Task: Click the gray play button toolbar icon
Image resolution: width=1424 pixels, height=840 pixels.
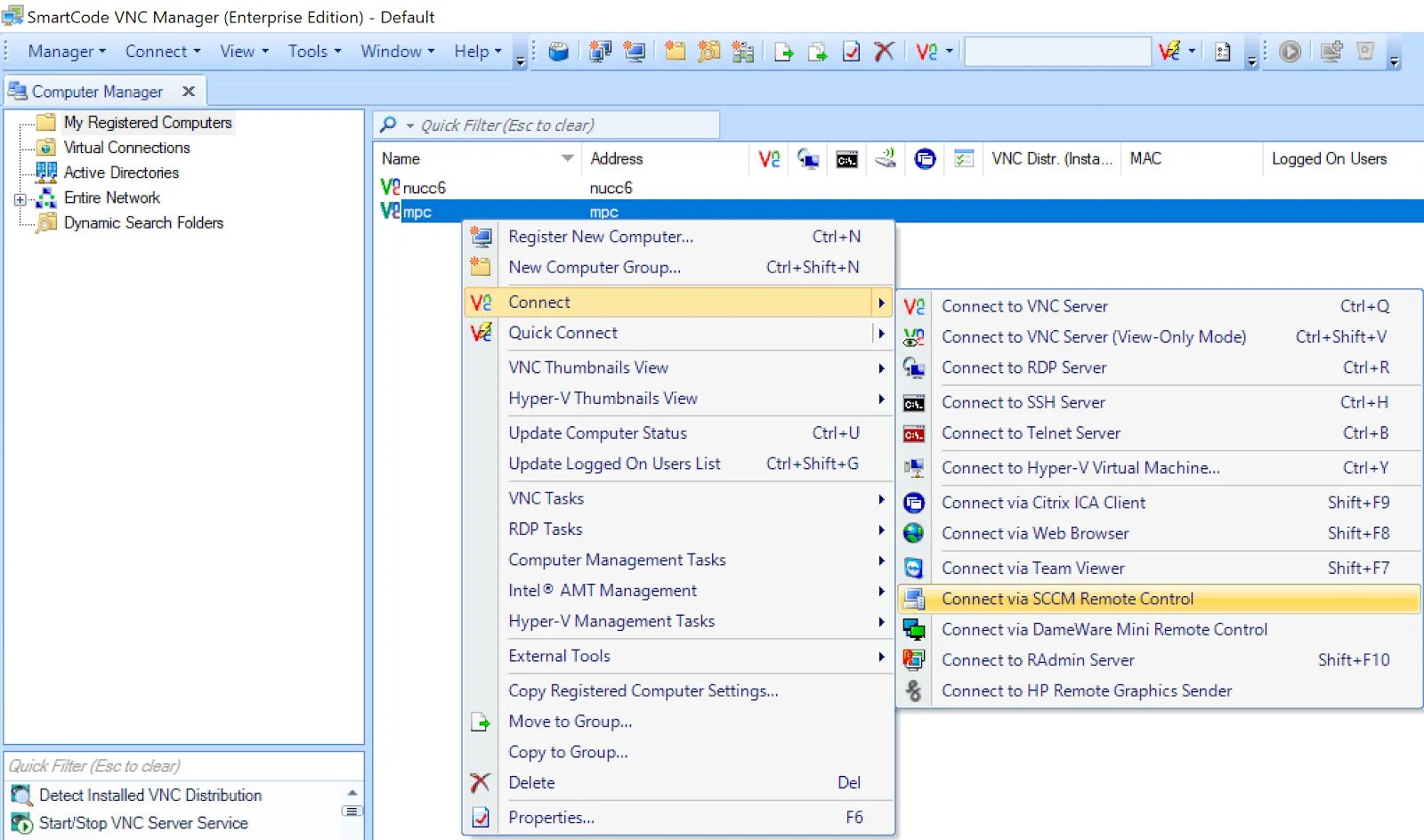Action: pos(1290,52)
